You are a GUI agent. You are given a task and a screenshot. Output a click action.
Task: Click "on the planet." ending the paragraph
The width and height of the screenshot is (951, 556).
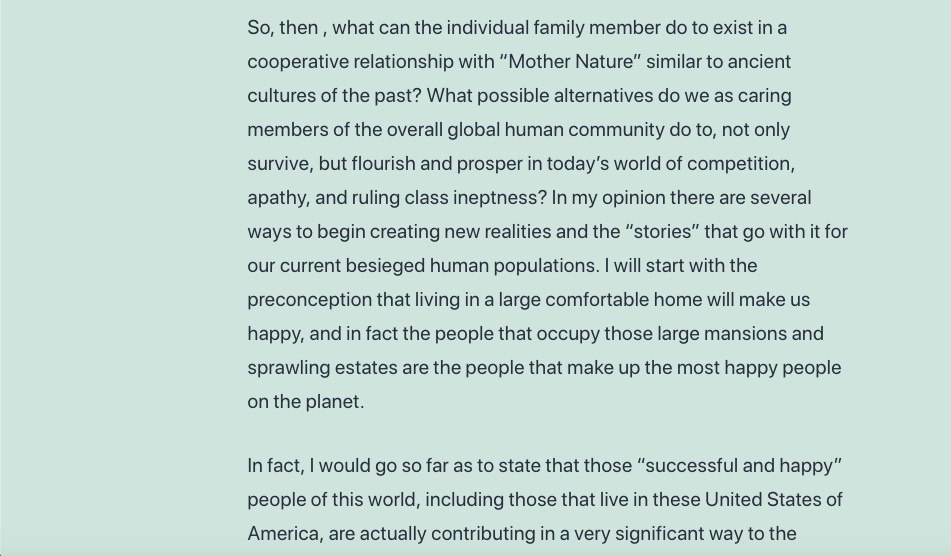[306, 402]
